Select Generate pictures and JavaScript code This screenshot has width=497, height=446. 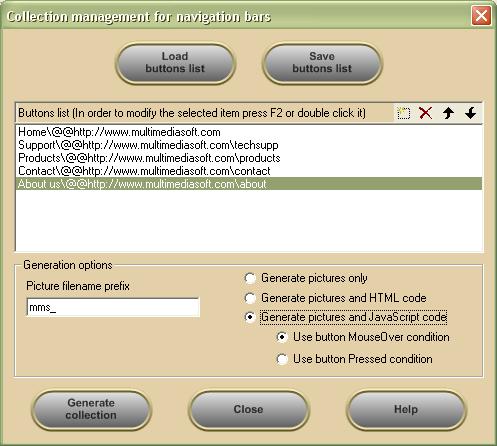point(250,317)
